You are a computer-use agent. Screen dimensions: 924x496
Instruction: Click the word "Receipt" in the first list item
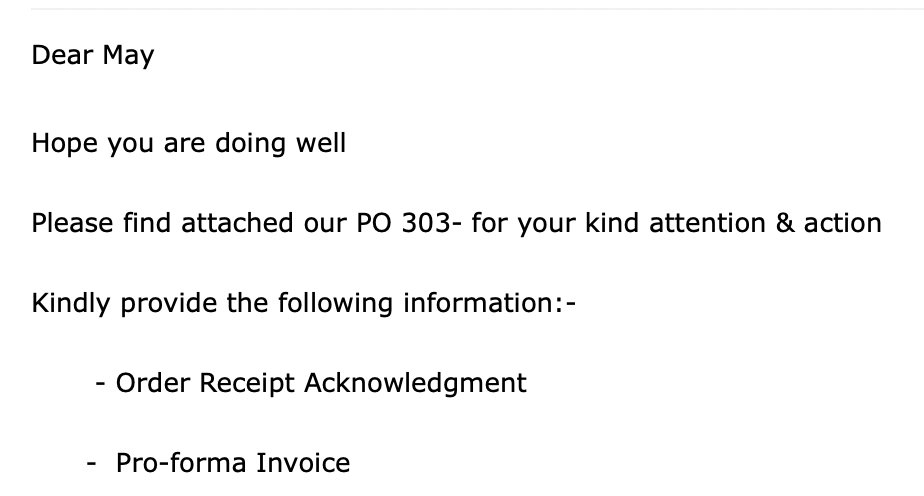[x=246, y=385]
